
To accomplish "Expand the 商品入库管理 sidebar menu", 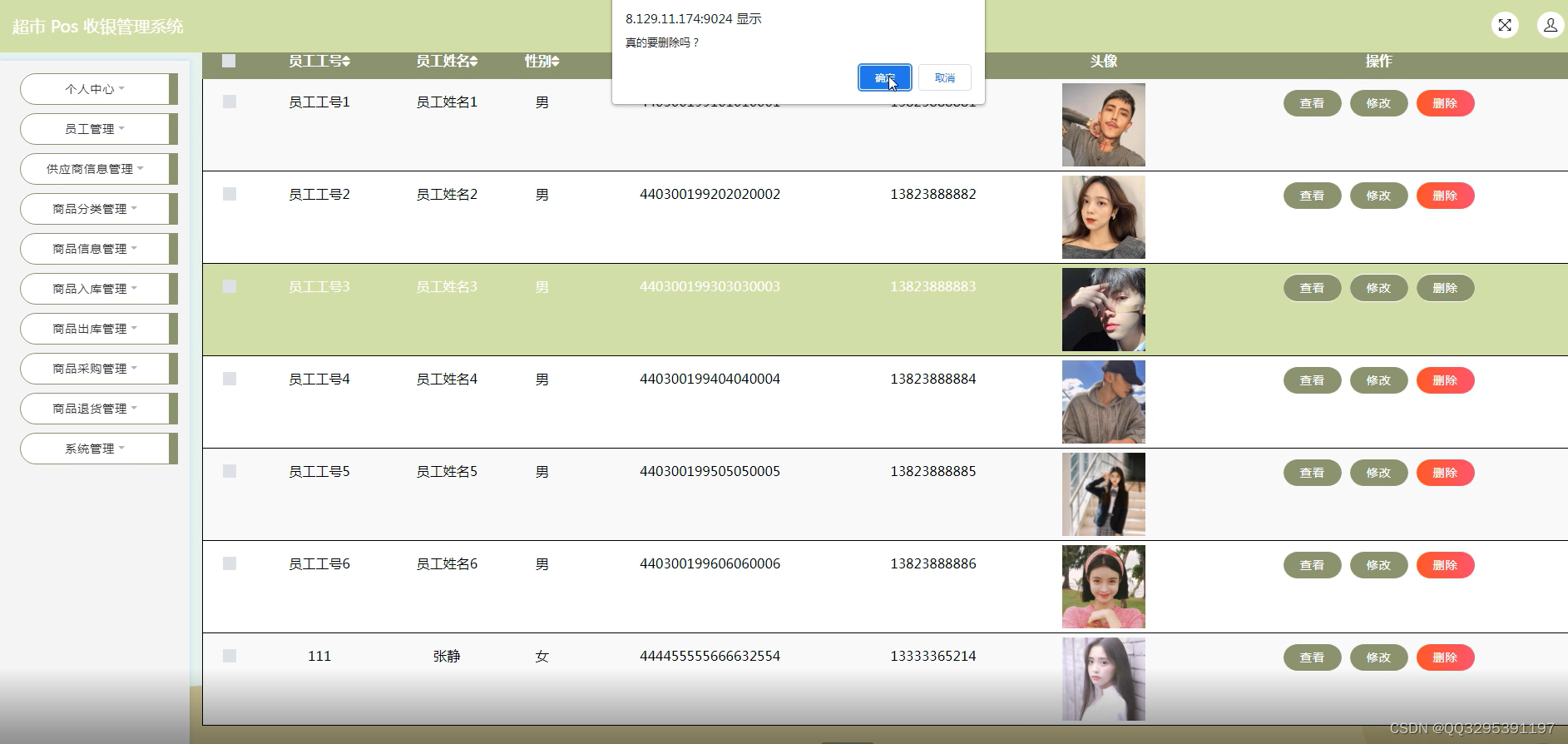I will tap(98, 289).
